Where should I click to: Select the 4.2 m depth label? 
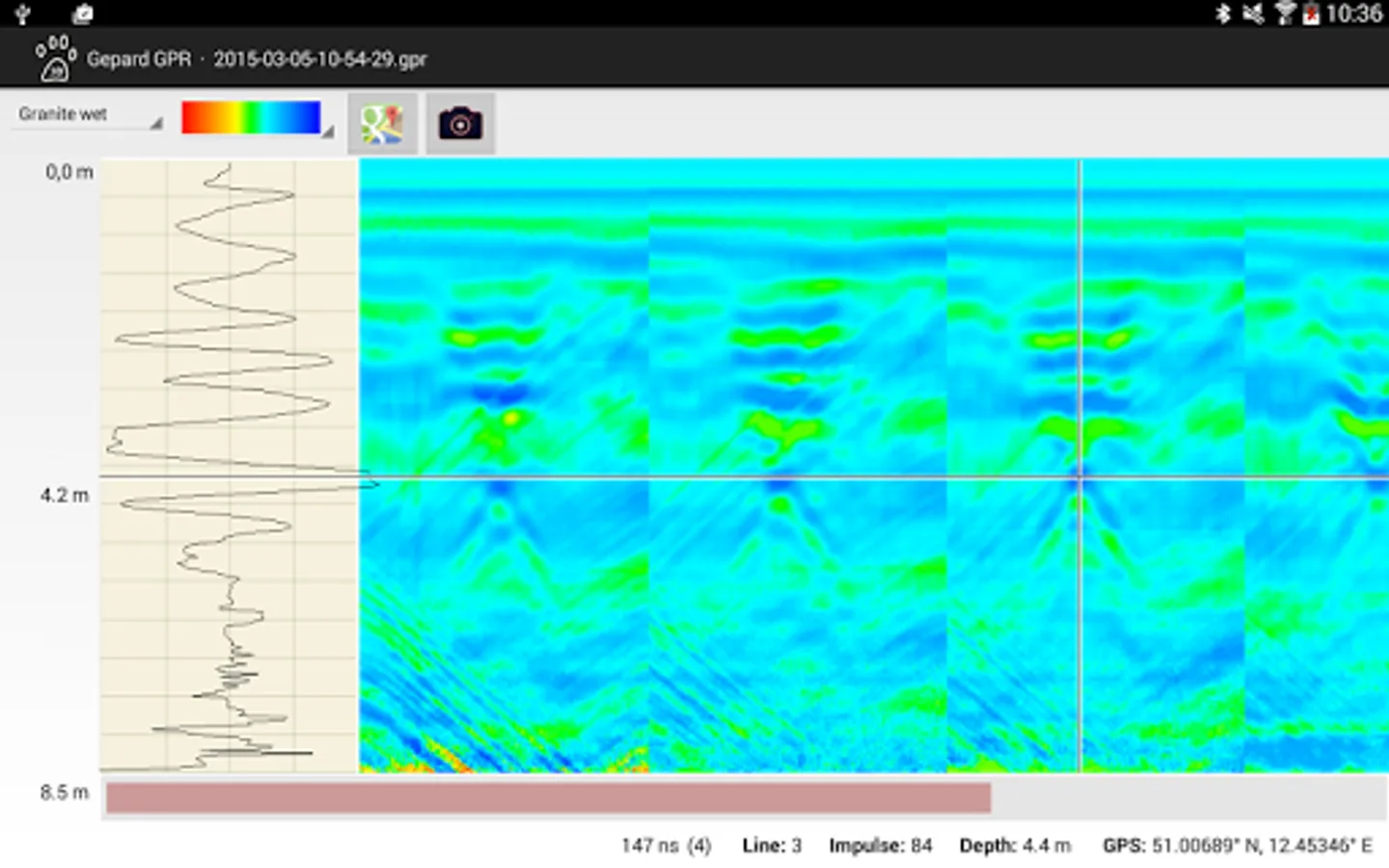click(x=65, y=495)
